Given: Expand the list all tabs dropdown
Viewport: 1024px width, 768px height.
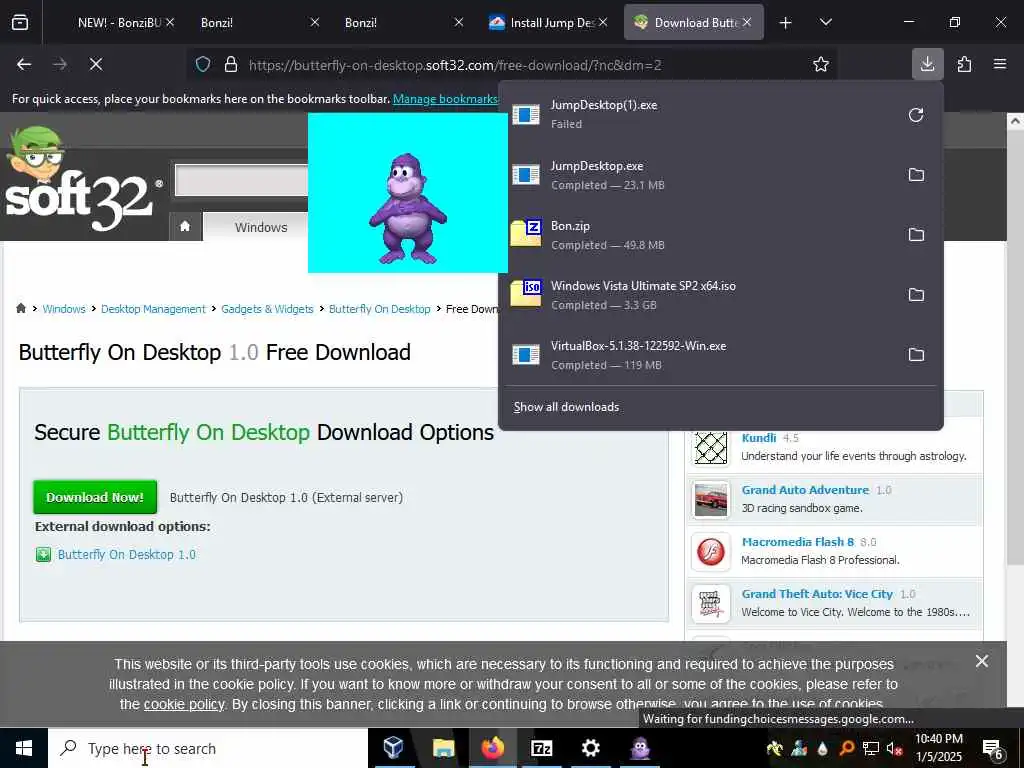Looking at the screenshot, I should tap(825, 22).
